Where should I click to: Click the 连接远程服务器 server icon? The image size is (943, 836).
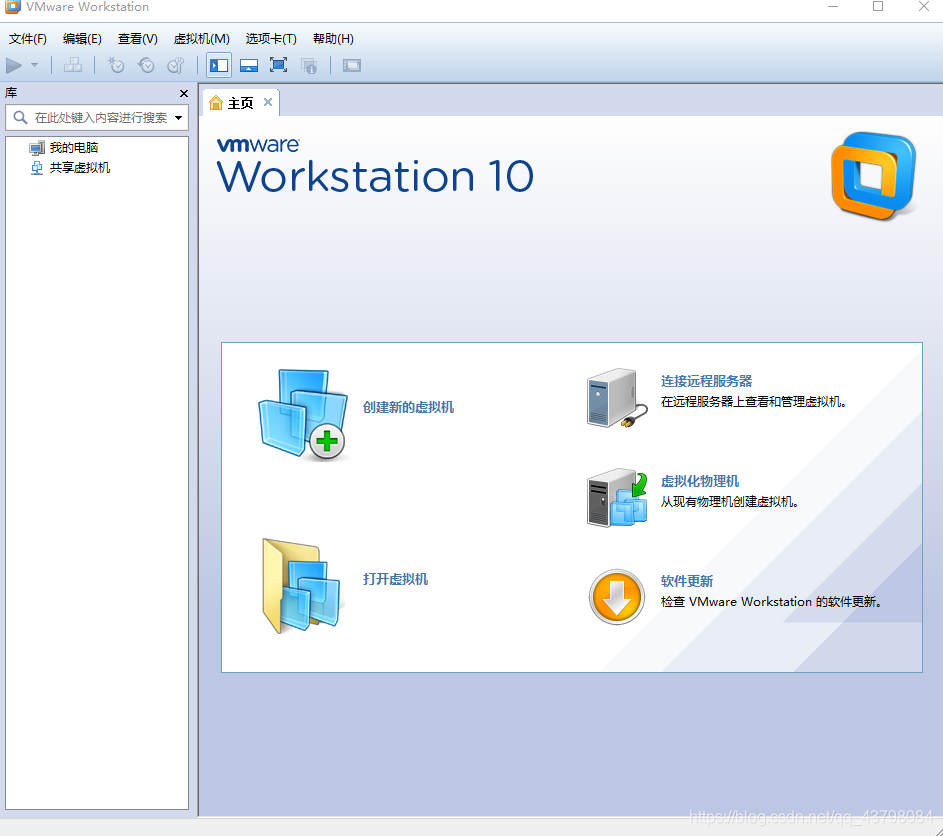617,398
